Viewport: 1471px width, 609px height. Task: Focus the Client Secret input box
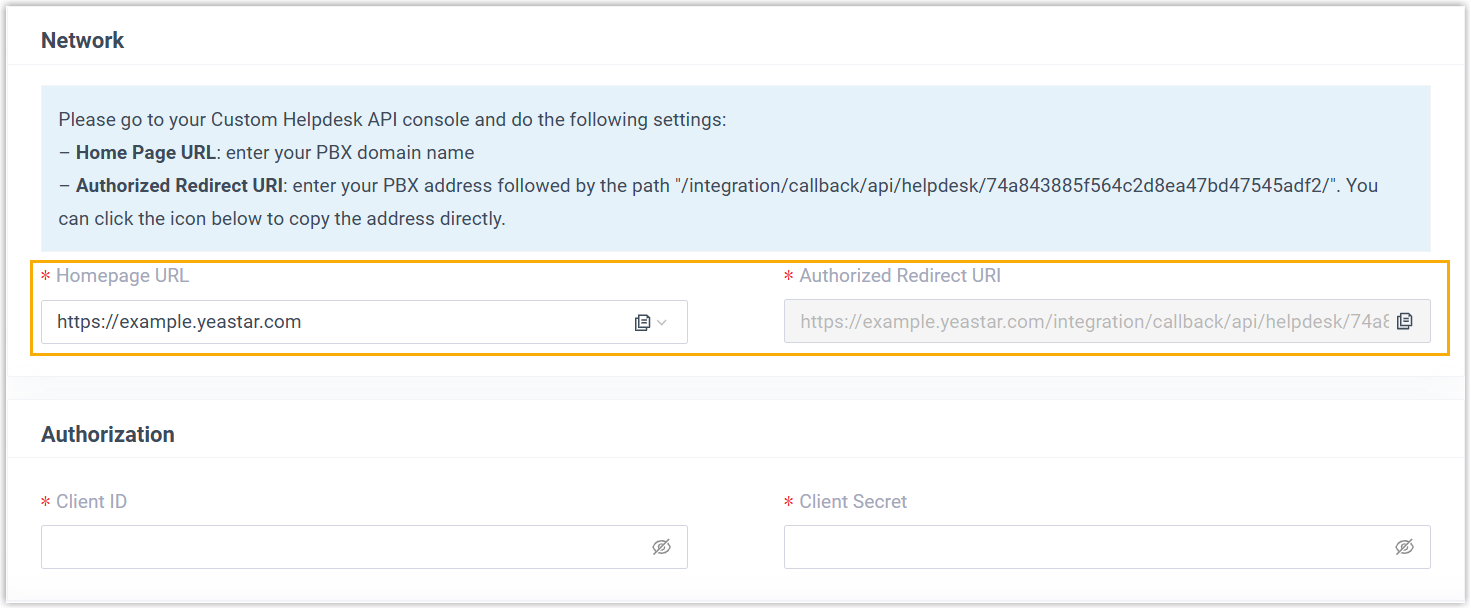pyautogui.click(x=1085, y=547)
